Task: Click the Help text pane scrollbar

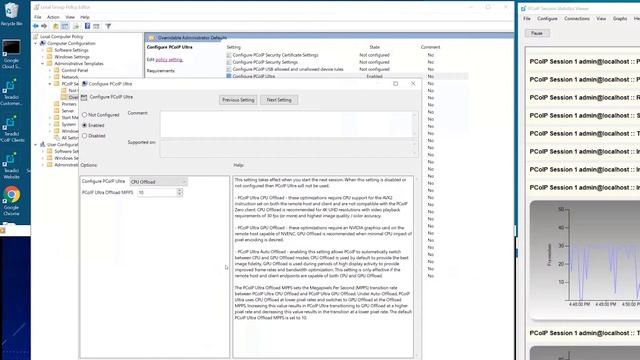Action: pyautogui.click(x=416, y=267)
